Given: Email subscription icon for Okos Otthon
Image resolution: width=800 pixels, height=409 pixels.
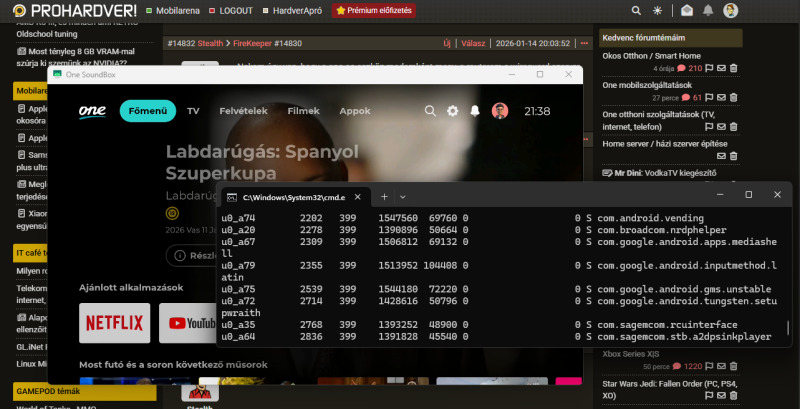Looking at the screenshot, I should (721, 68).
